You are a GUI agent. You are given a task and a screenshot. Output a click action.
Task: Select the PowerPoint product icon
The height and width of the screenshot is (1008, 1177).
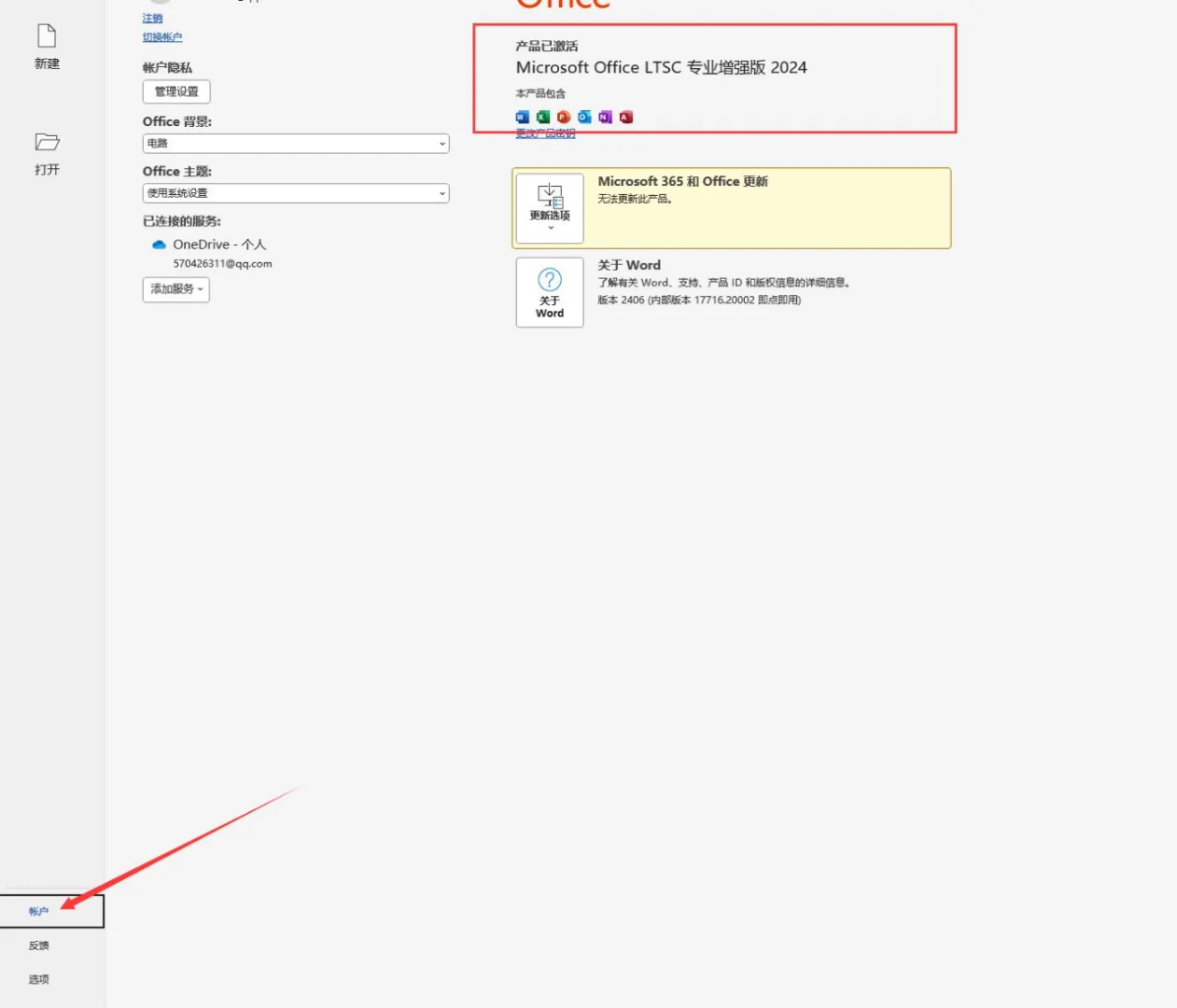(563, 117)
